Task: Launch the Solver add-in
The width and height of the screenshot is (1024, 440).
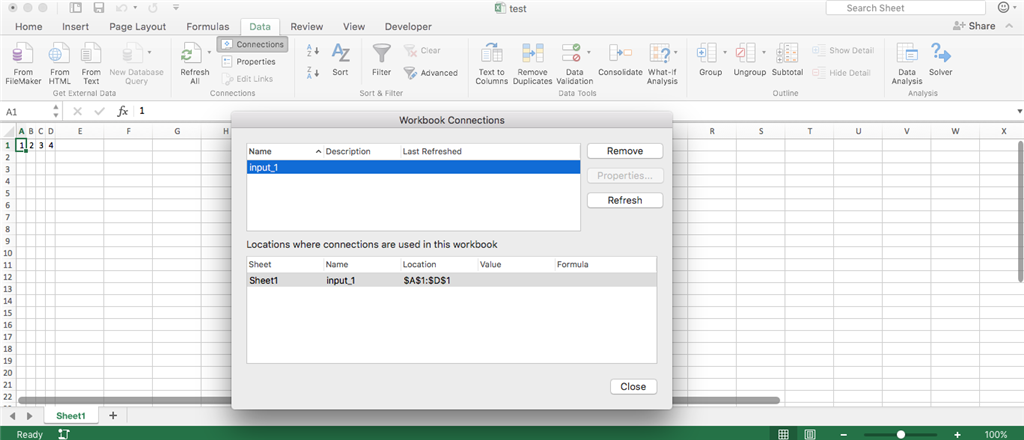Action: (x=940, y=60)
